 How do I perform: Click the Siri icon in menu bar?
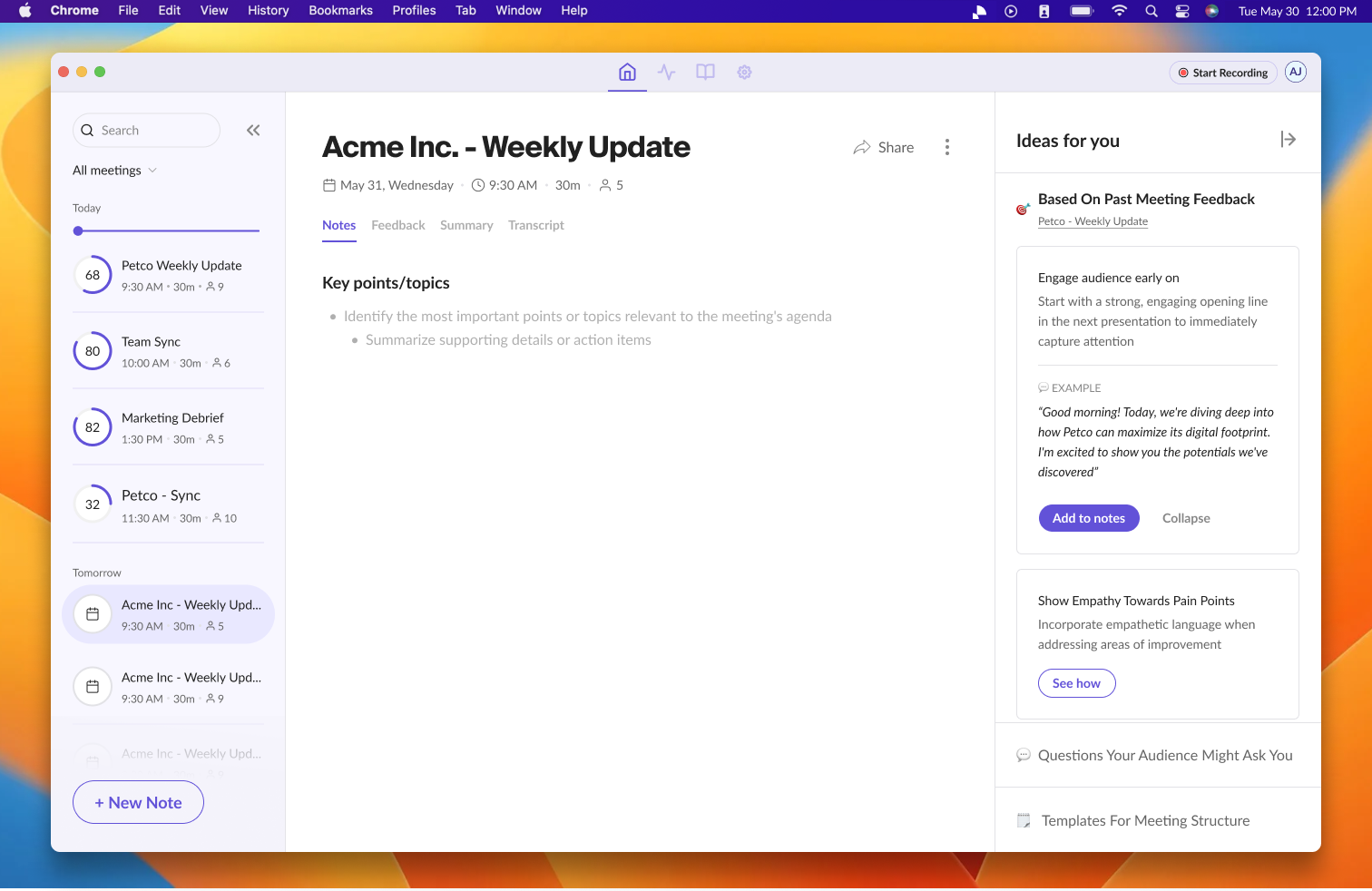pos(1212,11)
